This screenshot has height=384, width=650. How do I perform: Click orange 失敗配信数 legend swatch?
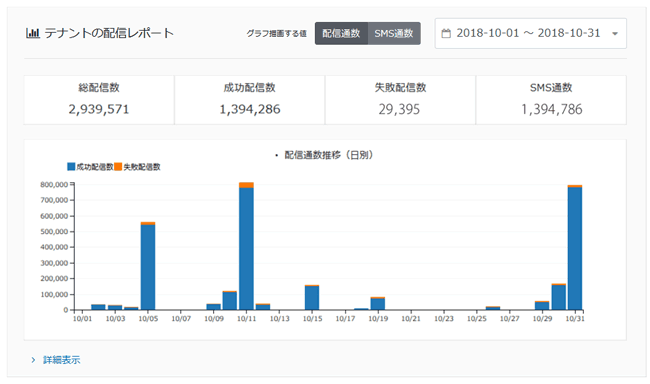(x=118, y=167)
